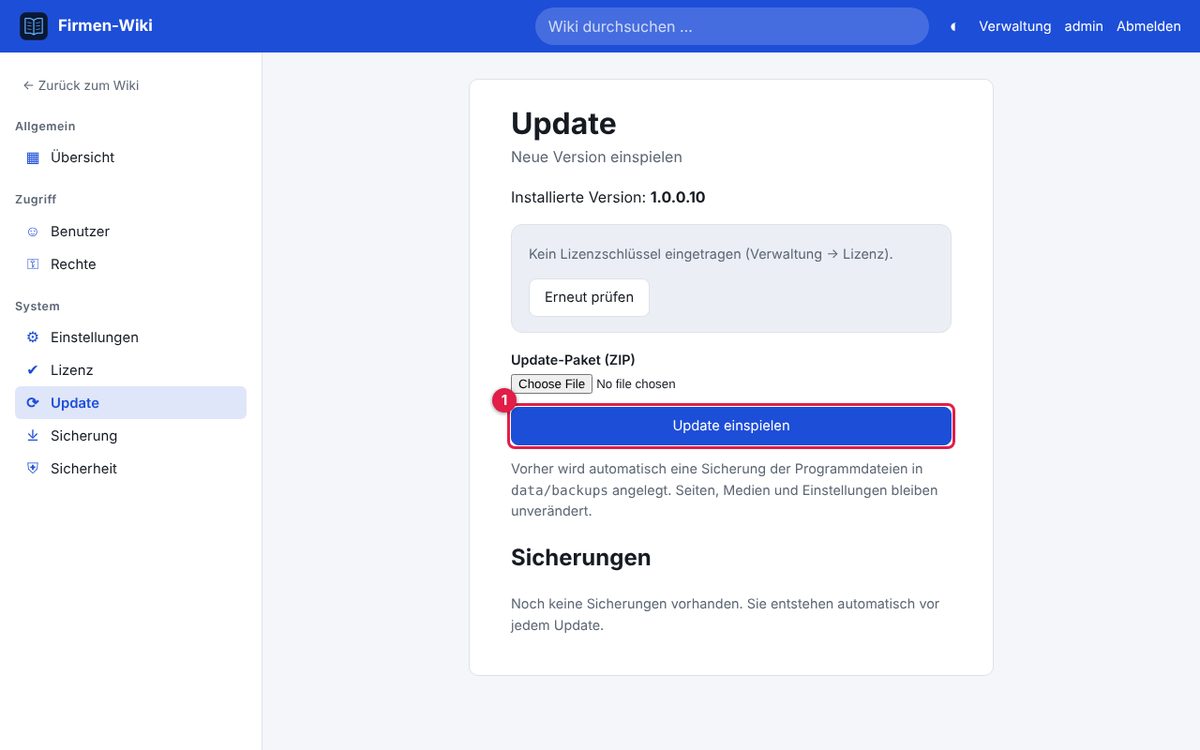Click the Sicherheit shield icon

(x=32, y=469)
